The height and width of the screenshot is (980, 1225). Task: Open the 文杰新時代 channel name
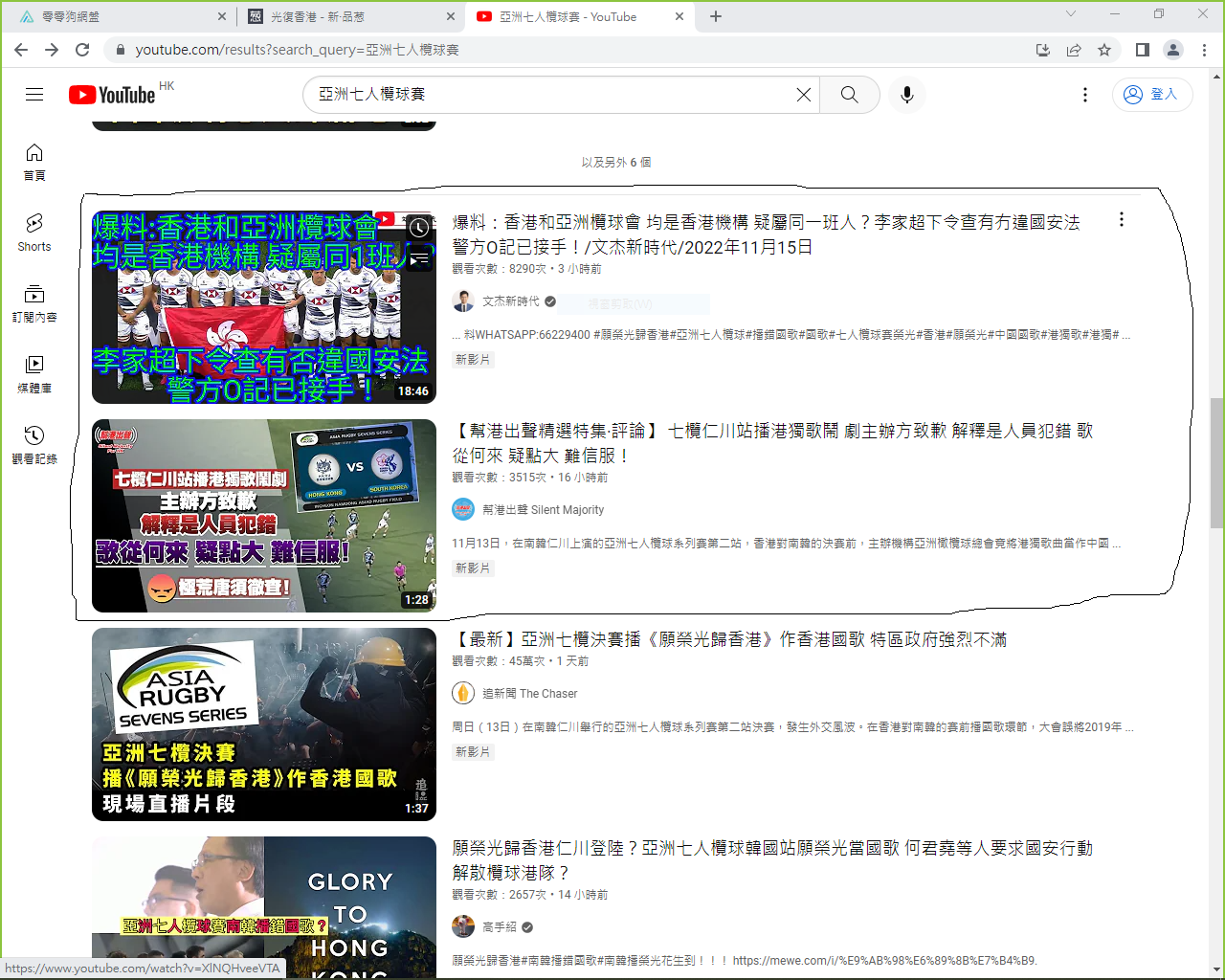click(x=511, y=301)
